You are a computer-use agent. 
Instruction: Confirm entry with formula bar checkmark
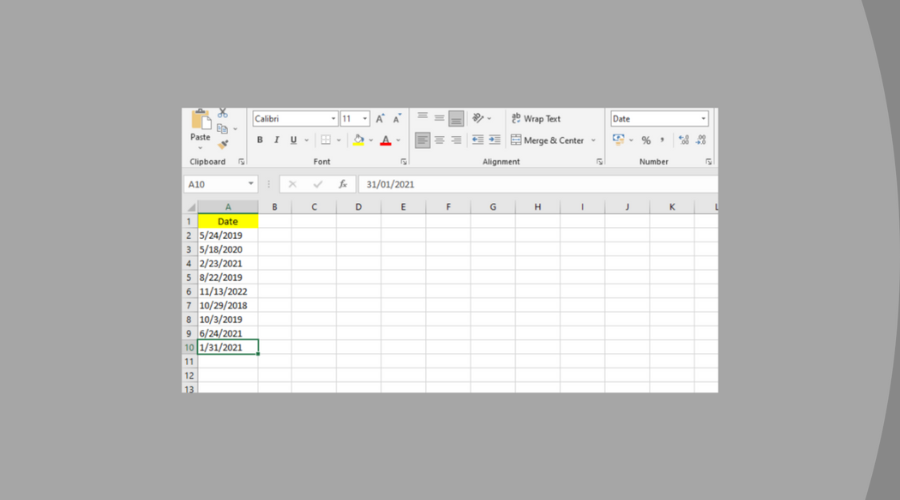coord(317,184)
